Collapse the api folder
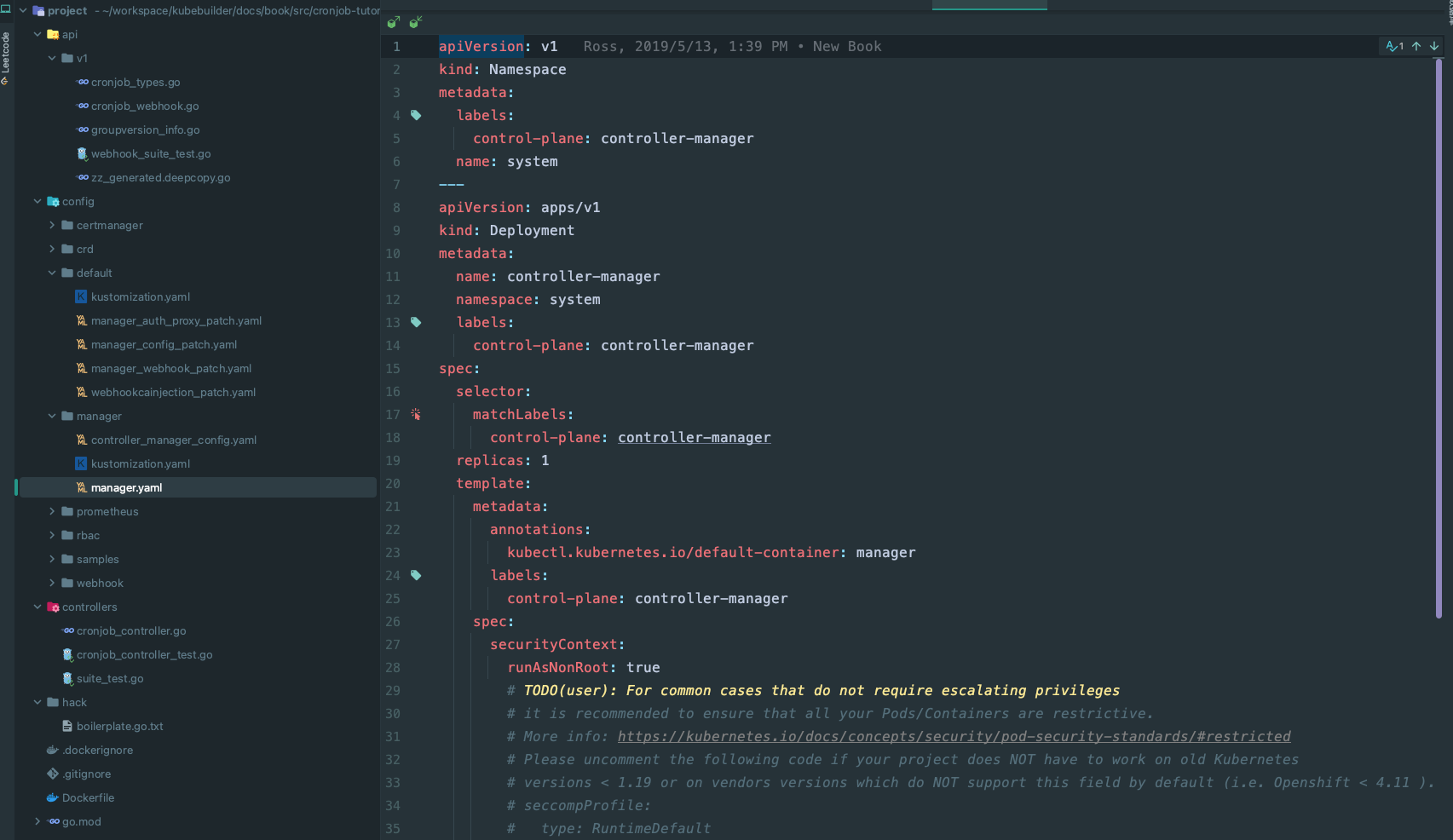This screenshot has width=1453, height=840. coord(37,35)
